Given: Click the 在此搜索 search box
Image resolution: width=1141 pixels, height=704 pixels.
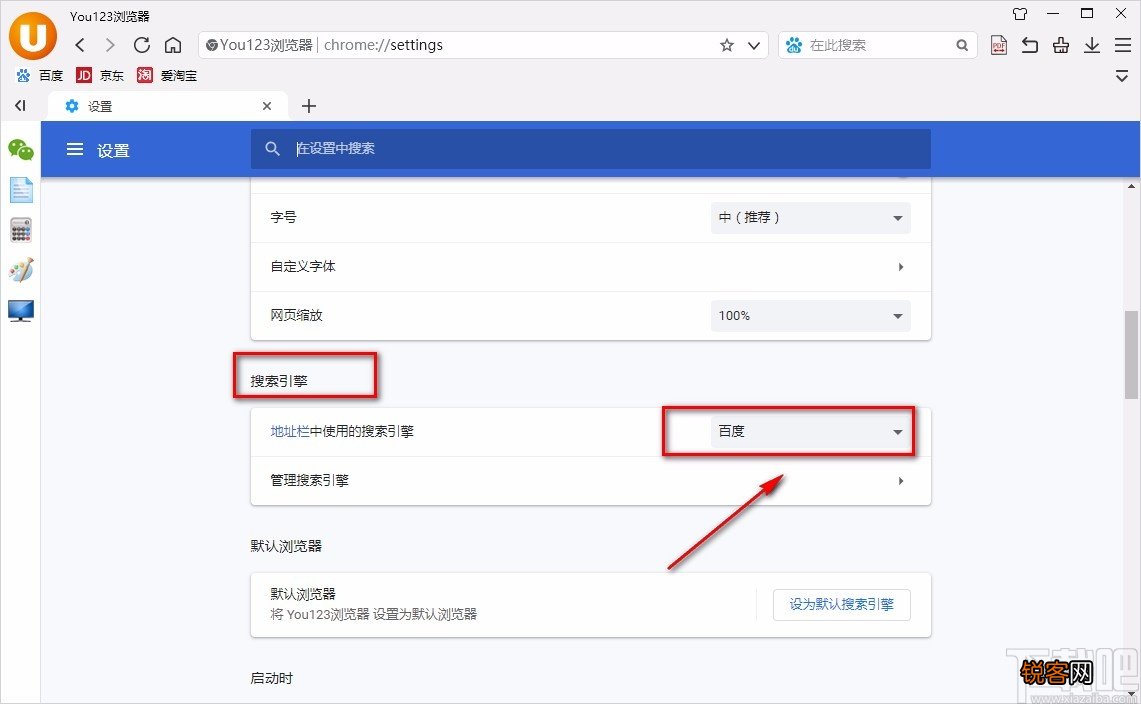Looking at the screenshot, I should (879, 45).
